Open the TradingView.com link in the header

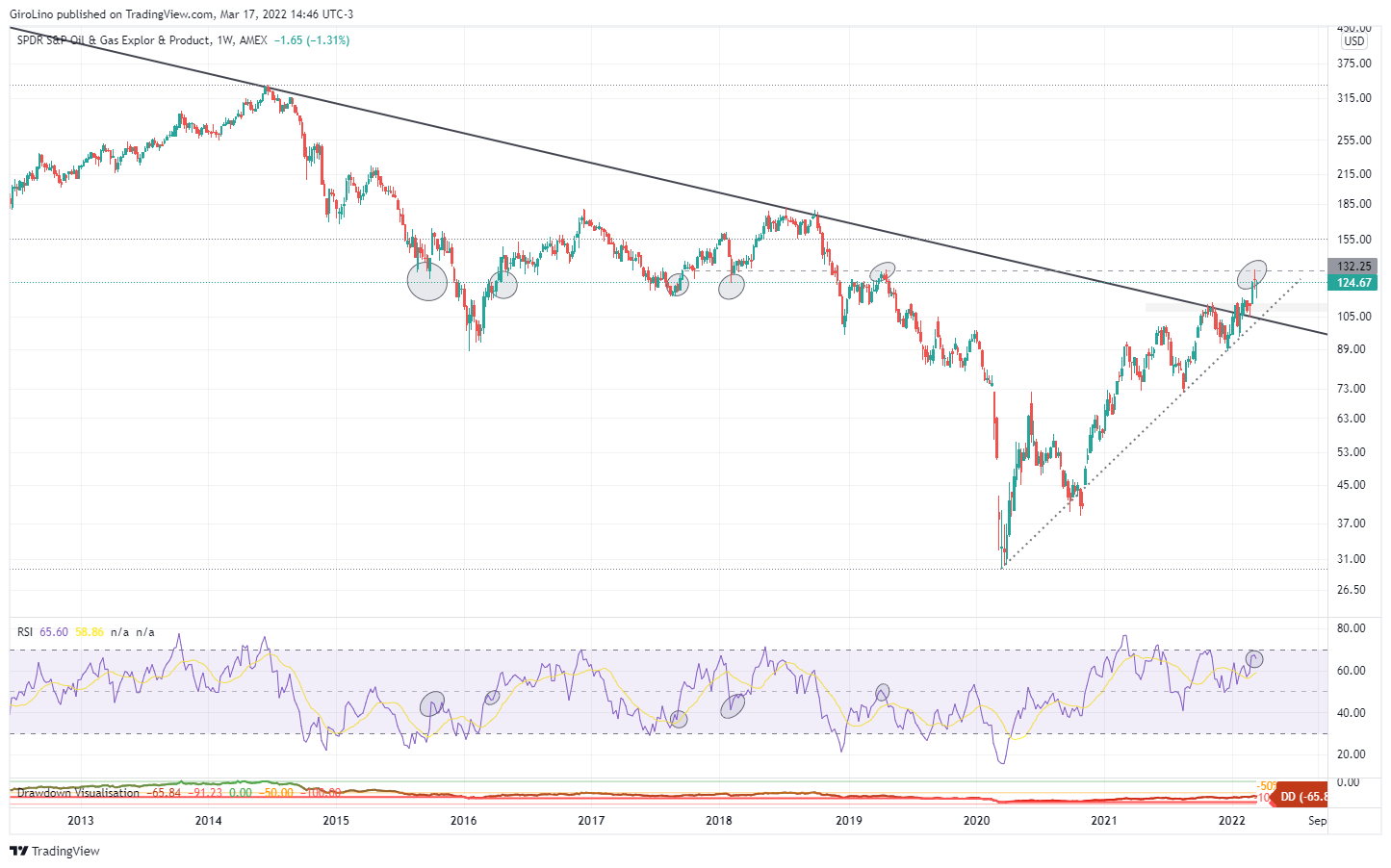[169, 14]
